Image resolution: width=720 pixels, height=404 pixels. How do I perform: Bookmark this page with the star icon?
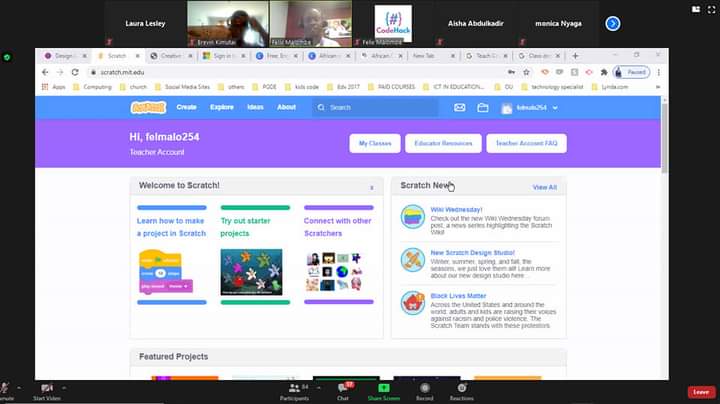click(526, 72)
